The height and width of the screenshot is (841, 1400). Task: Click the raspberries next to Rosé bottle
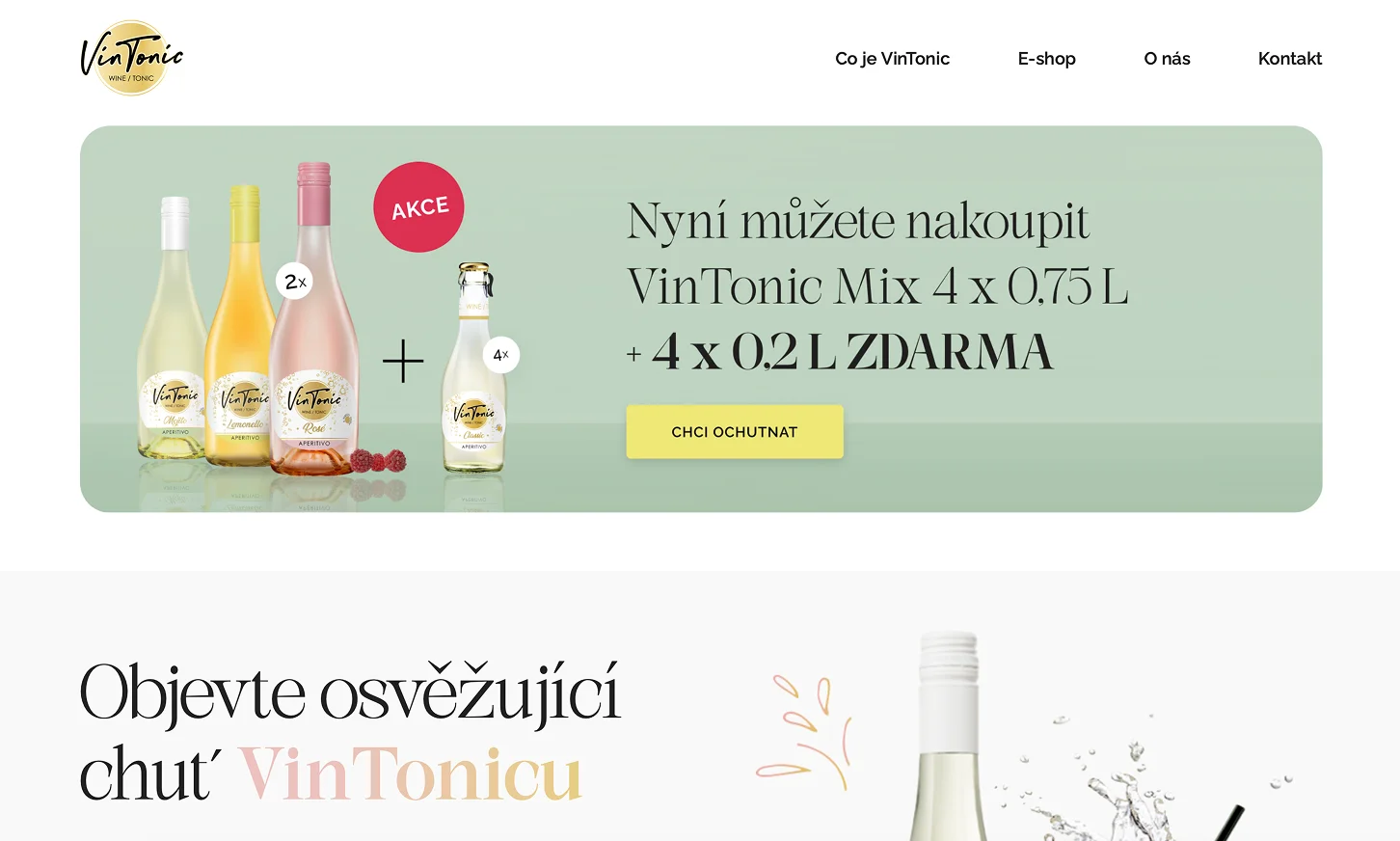pos(378,460)
